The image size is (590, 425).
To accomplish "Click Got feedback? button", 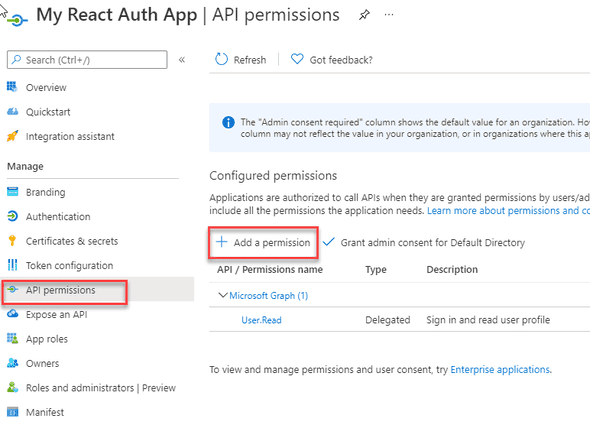I will pyautogui.click(x=331, y=59).
